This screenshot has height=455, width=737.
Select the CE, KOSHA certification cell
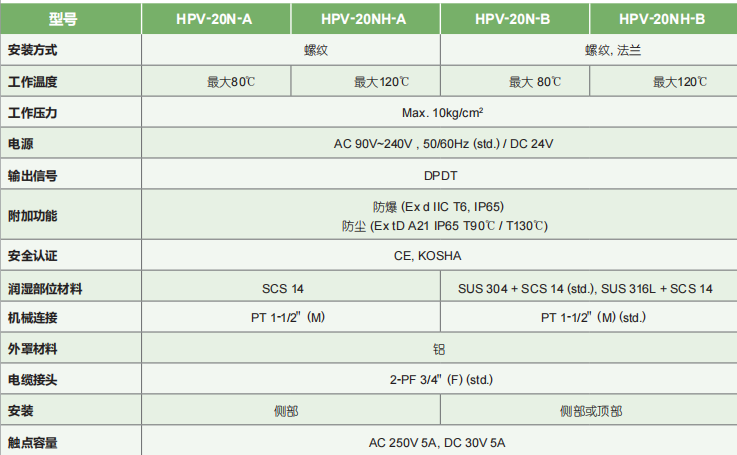(439, 257)
